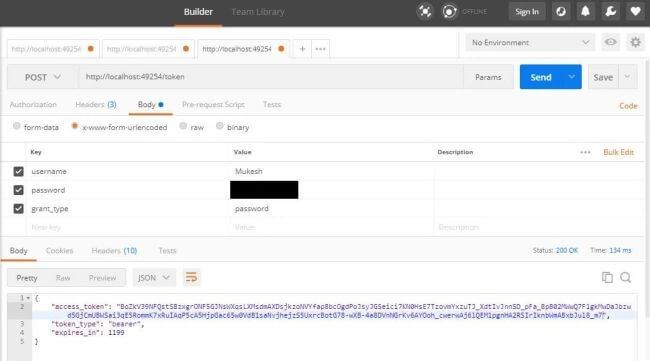Open the request Body tab
This screenshot has height=361, width=650.
[x=150, y=104]
